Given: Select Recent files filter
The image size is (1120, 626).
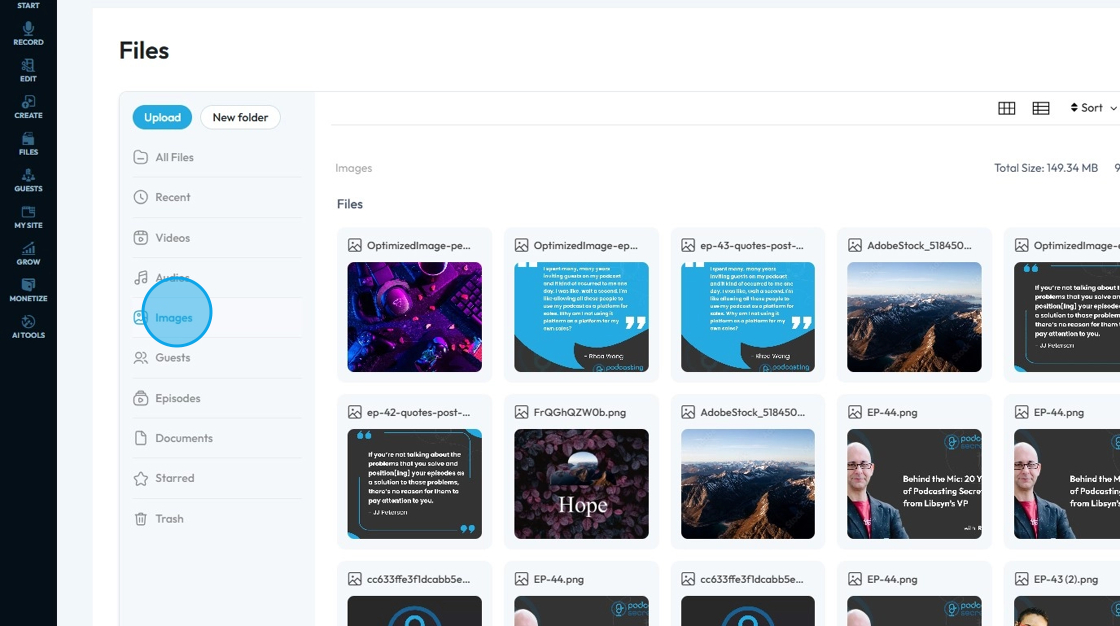Looking at the screenshot, I should [x=217, y=197].
